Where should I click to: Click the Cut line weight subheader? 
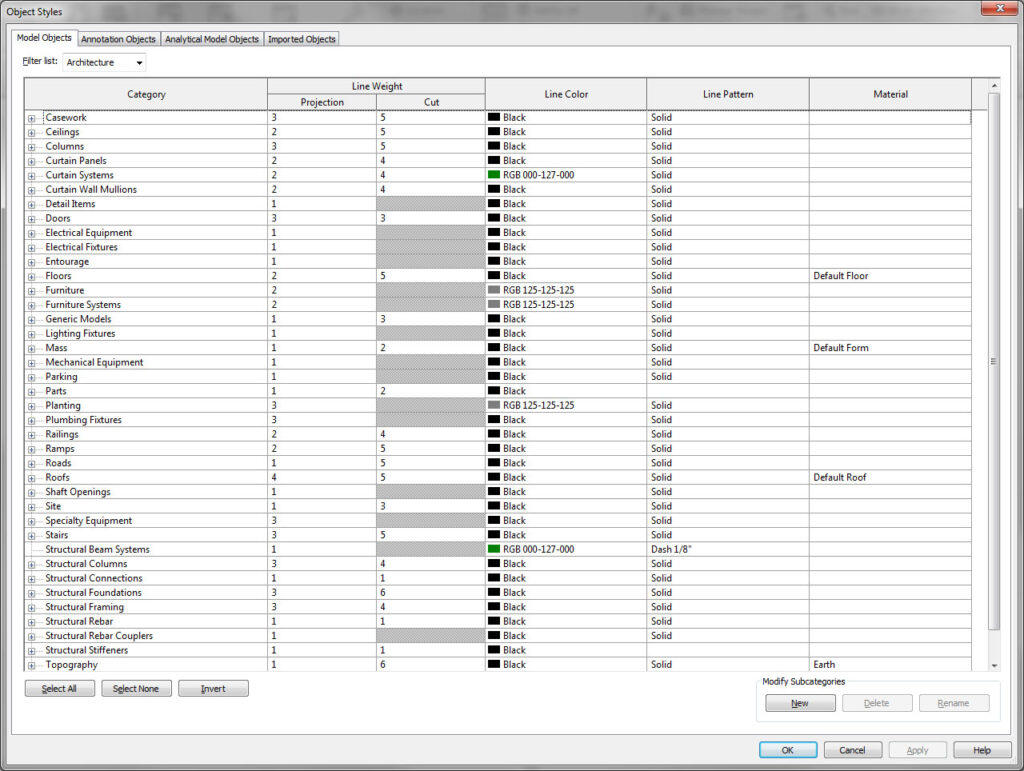(x=431, y=102)
